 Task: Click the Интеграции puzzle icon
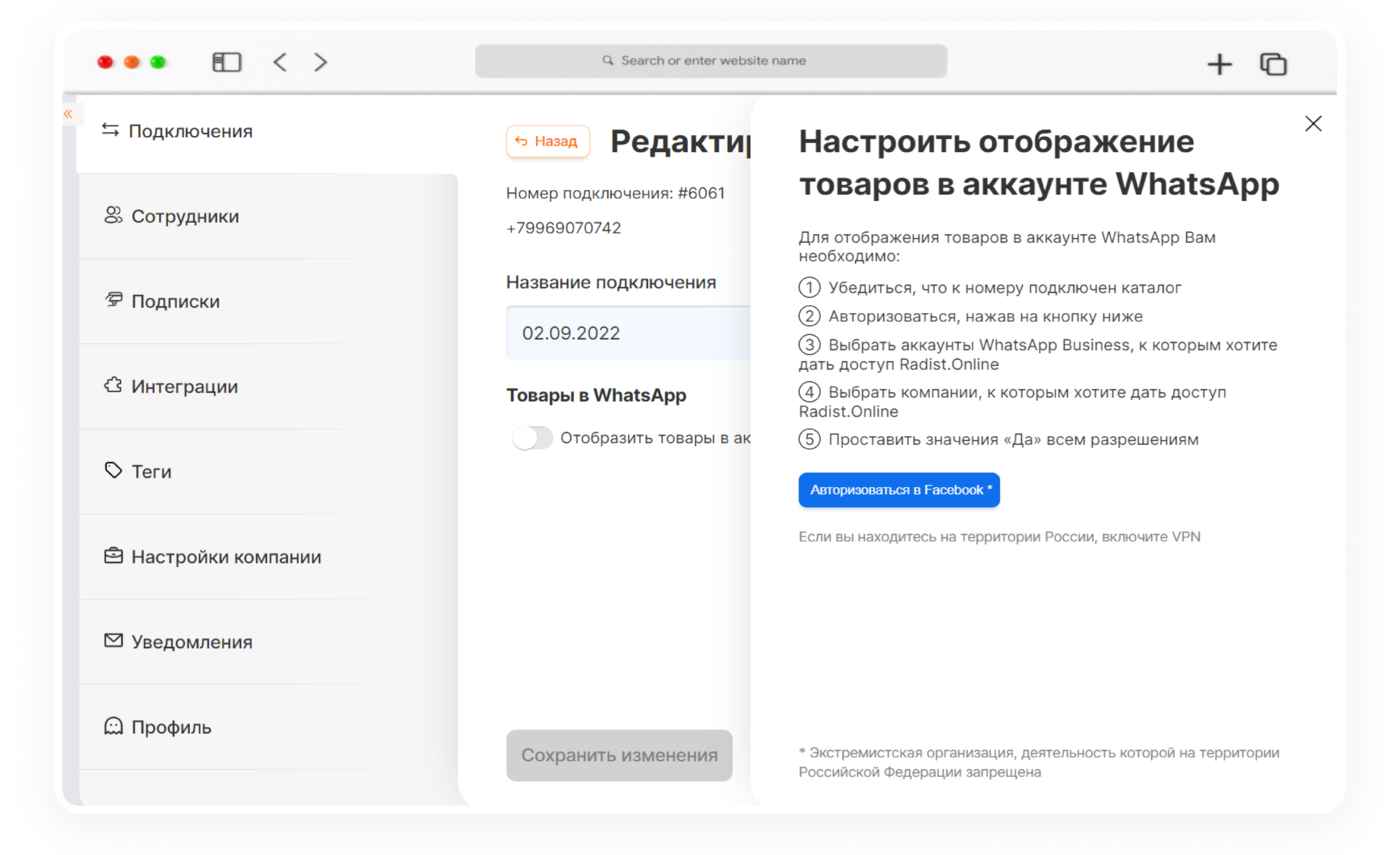pyautogui.click(x=113, y=385)
